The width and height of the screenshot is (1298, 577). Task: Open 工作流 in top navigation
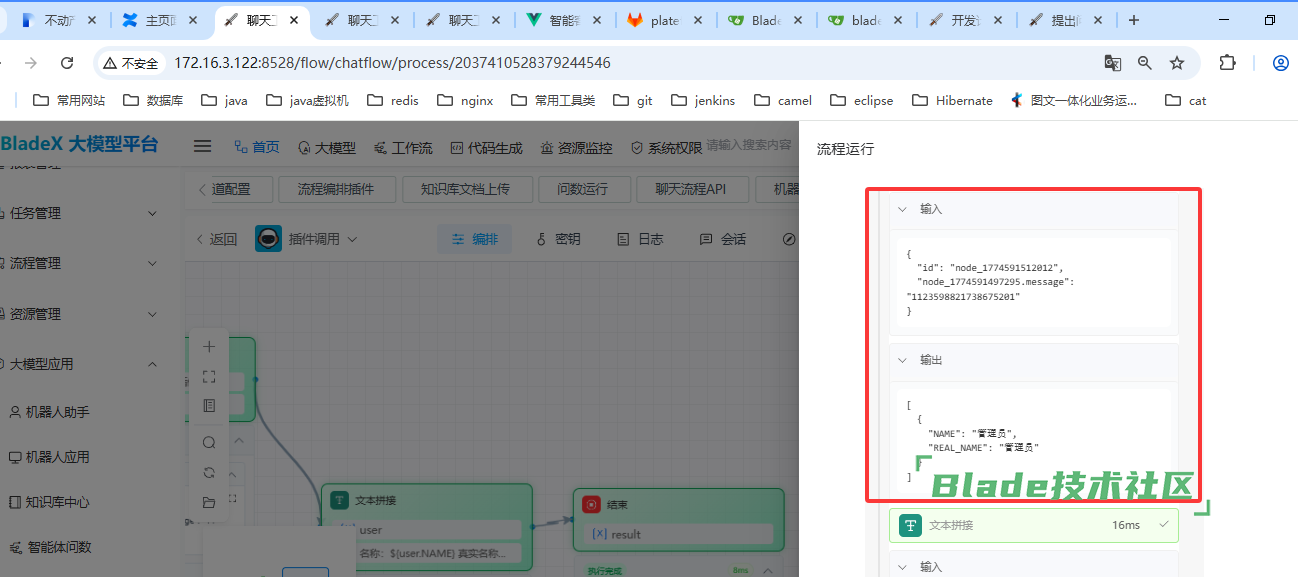click(403, 147)
